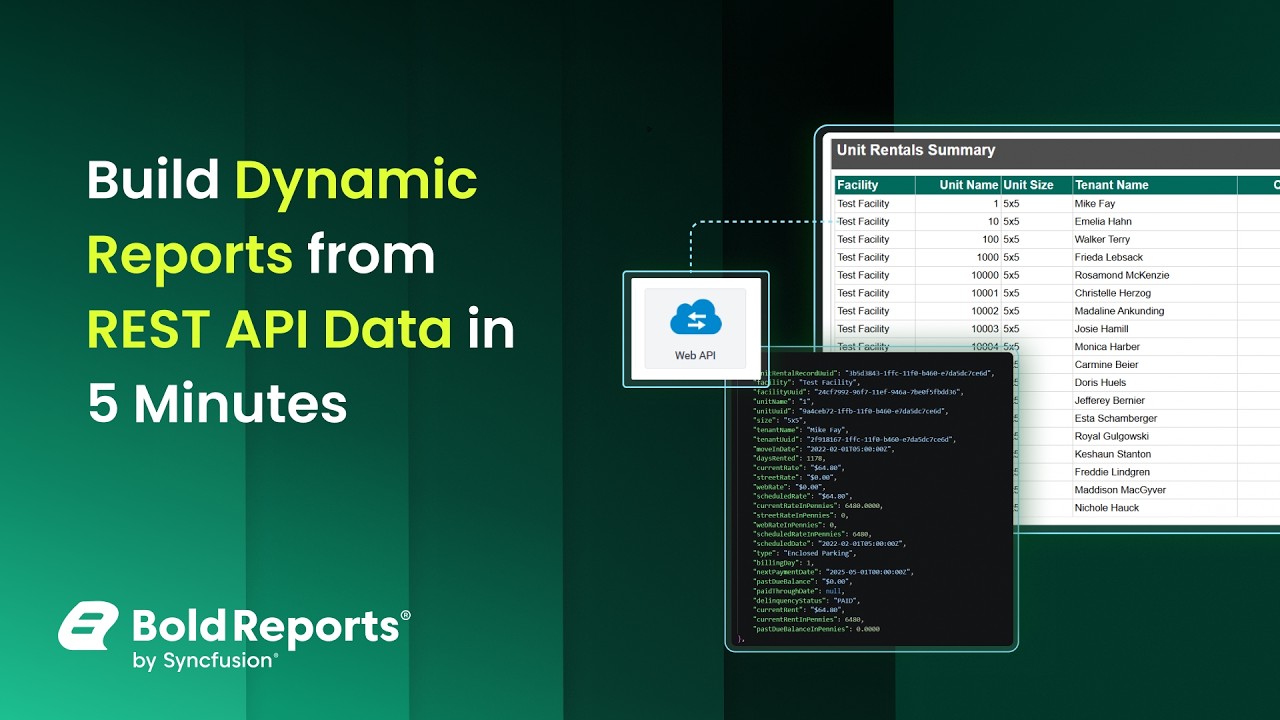The height and width of the screenshot is (720, 1280).
Task: Click tenant name Esta Schamberger
Action: [1115, 419]
